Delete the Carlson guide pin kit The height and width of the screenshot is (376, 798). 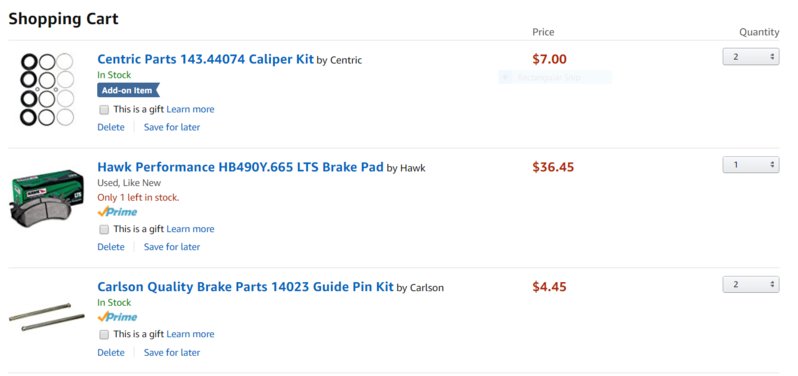pyautogui.click(x=111, y=352)
